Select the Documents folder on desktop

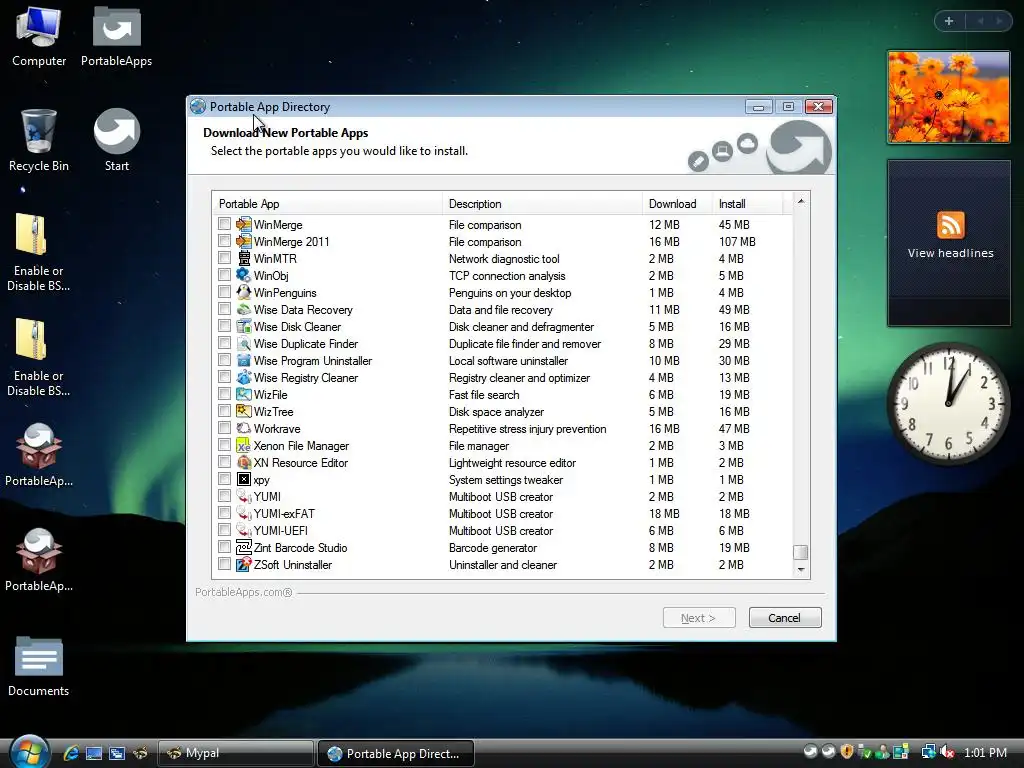(x=39, y=666)
